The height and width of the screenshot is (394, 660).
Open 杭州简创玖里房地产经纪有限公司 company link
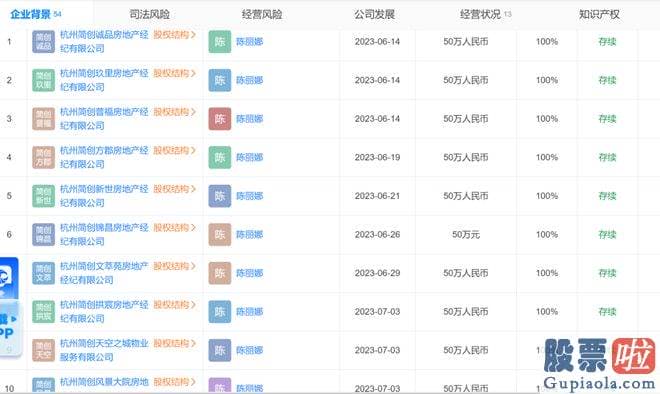click(x=104, y=80)
